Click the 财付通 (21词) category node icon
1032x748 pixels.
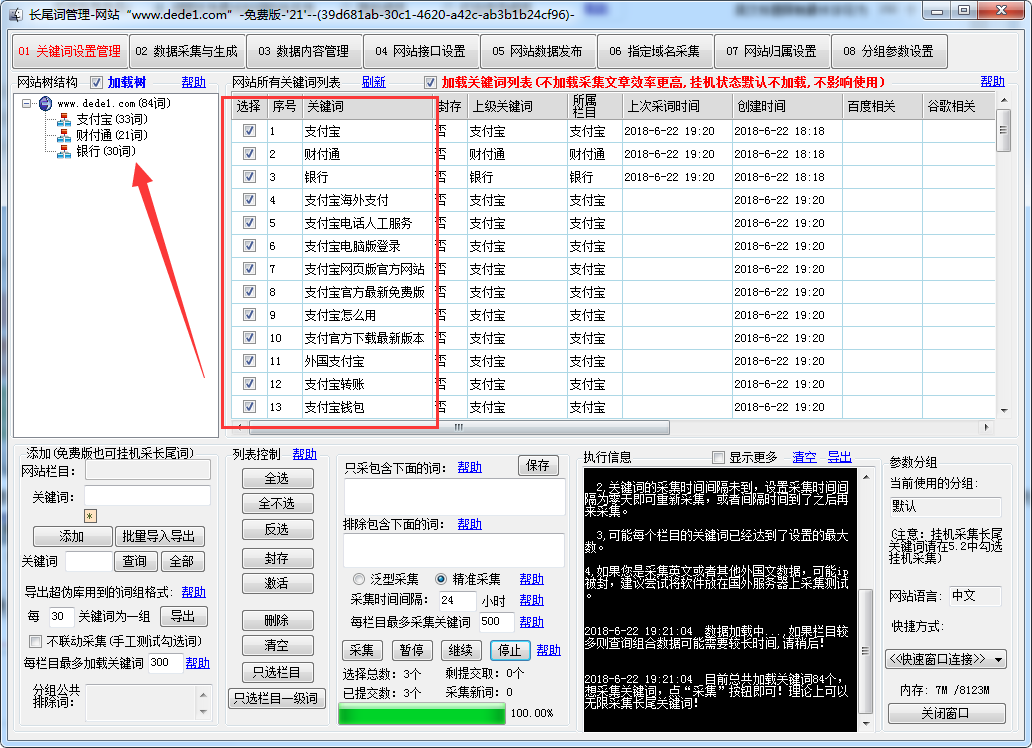pyautogui.click(x=64, y=135)
